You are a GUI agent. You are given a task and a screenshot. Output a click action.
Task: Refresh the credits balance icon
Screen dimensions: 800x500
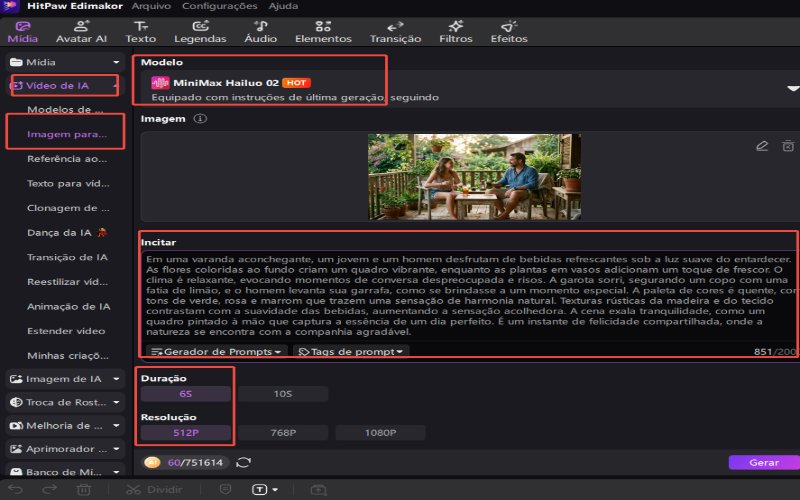[243, 462]
